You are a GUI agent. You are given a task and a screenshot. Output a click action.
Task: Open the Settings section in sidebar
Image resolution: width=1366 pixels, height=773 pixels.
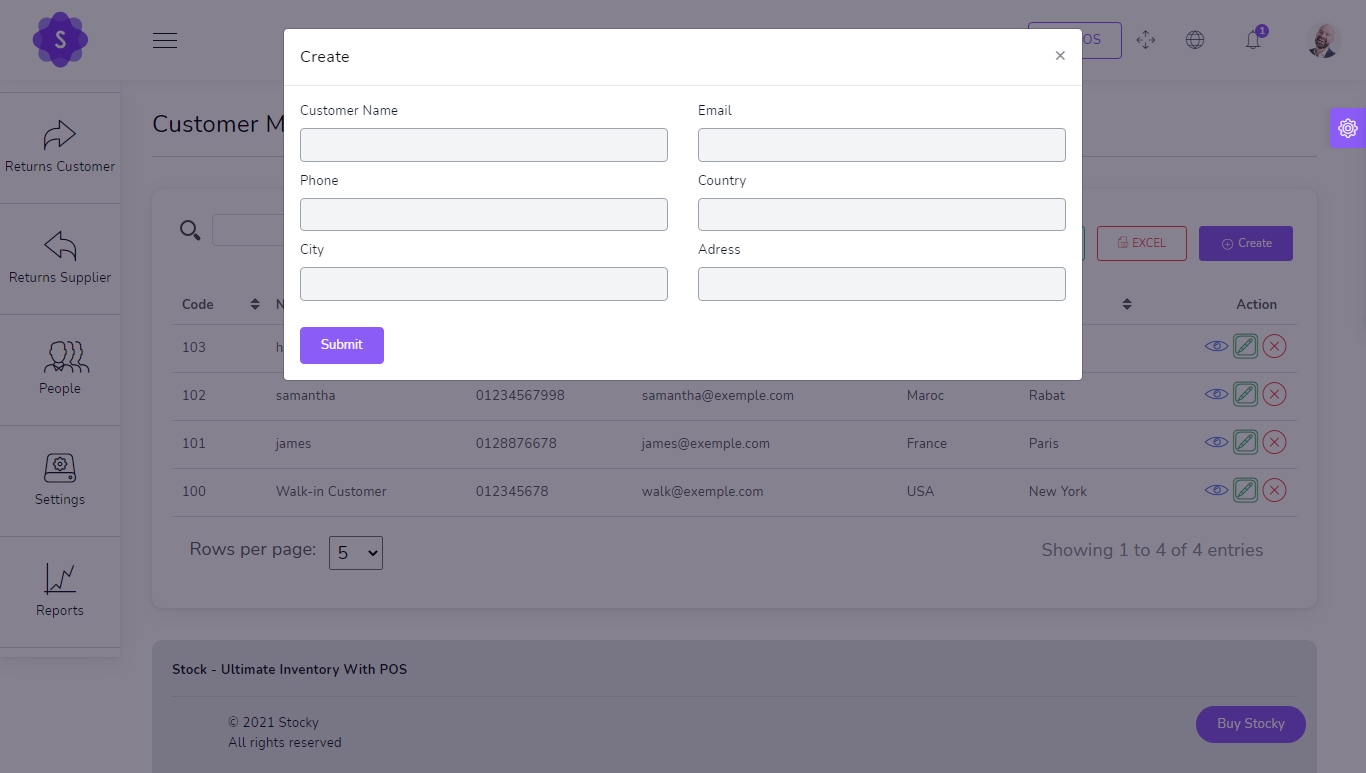point(60,478)
